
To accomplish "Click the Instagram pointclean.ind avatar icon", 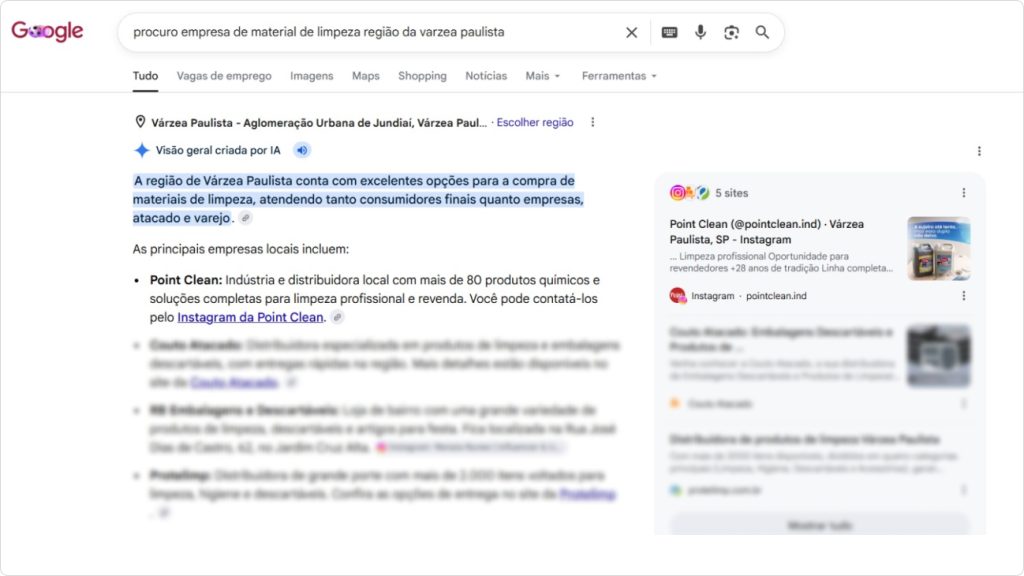I will 678,296.
